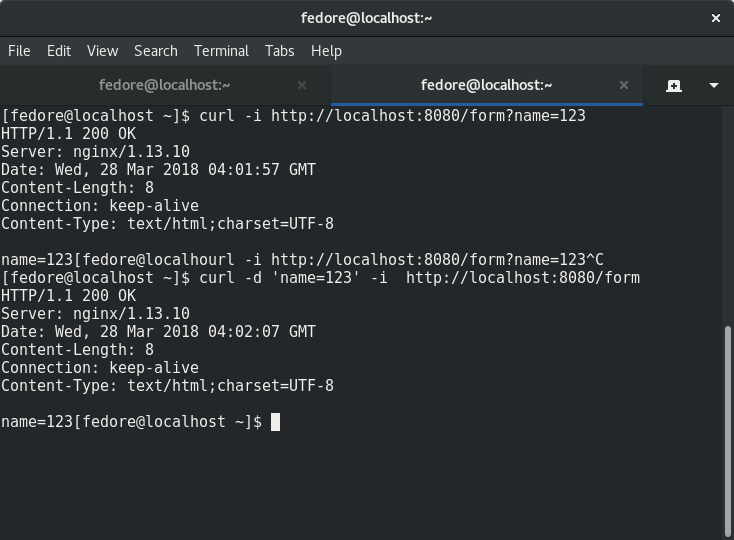
Task: Expand the tab list dropdown arrow
Action: pyautogui.click(x=714, y=85)
